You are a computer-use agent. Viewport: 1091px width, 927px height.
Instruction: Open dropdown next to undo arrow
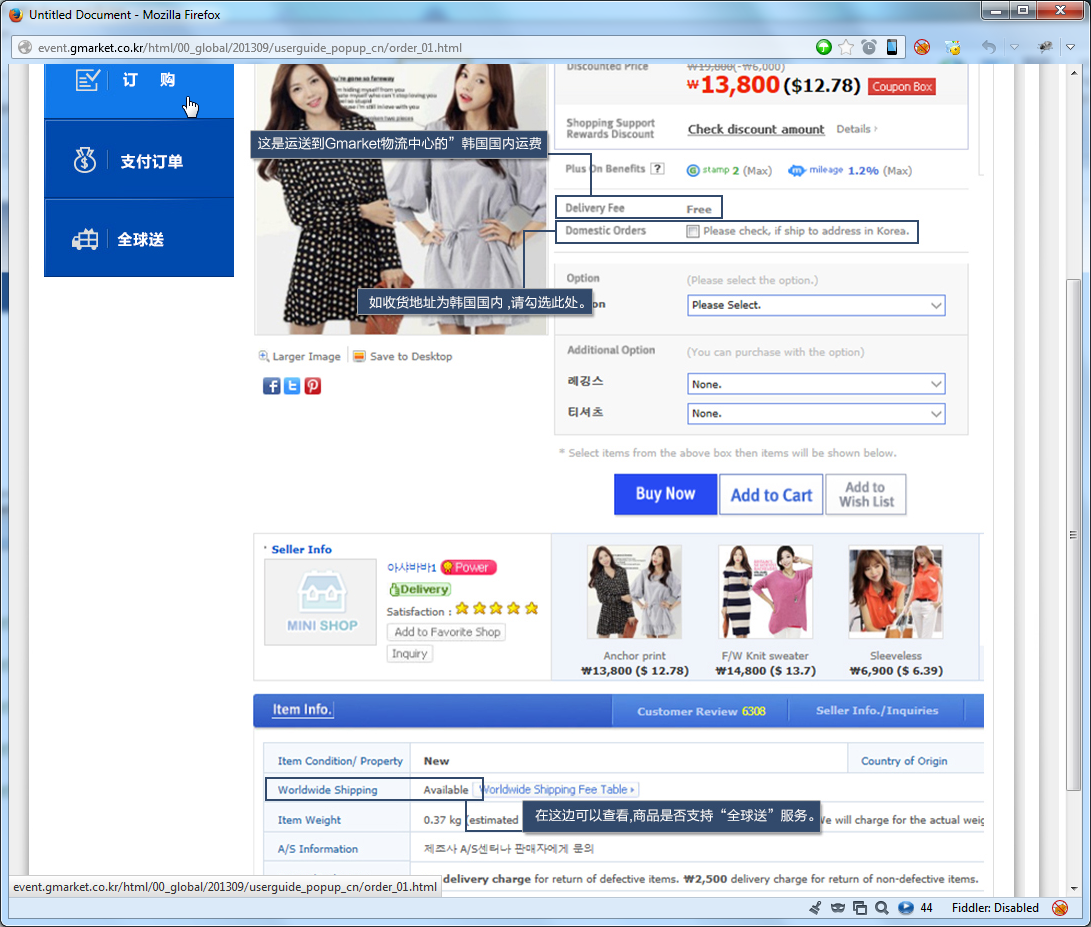tap(1014, 47)
